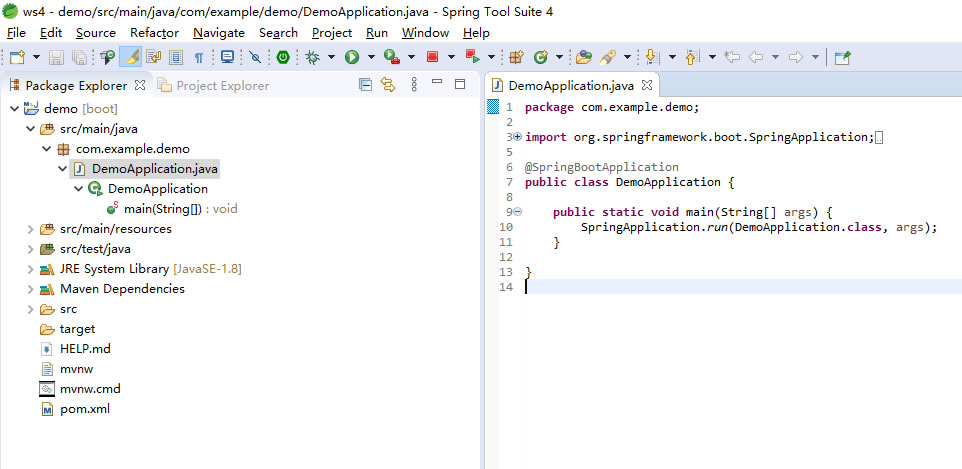Open the External Tools dropdown arrow
This screenshot has width=962, height=469.
(x=411, y=58)
